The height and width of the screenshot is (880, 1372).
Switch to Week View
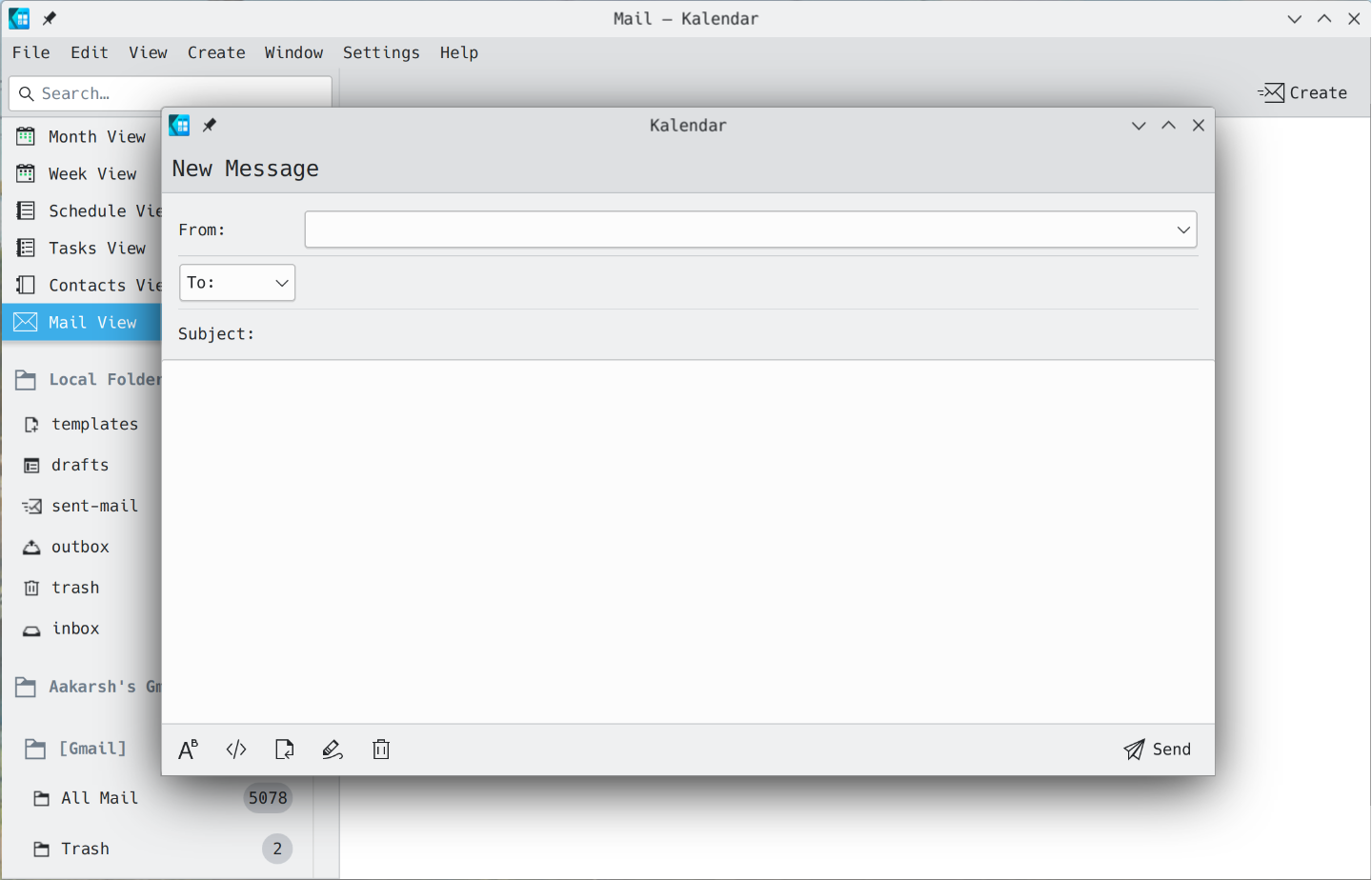tap(92, 173)
